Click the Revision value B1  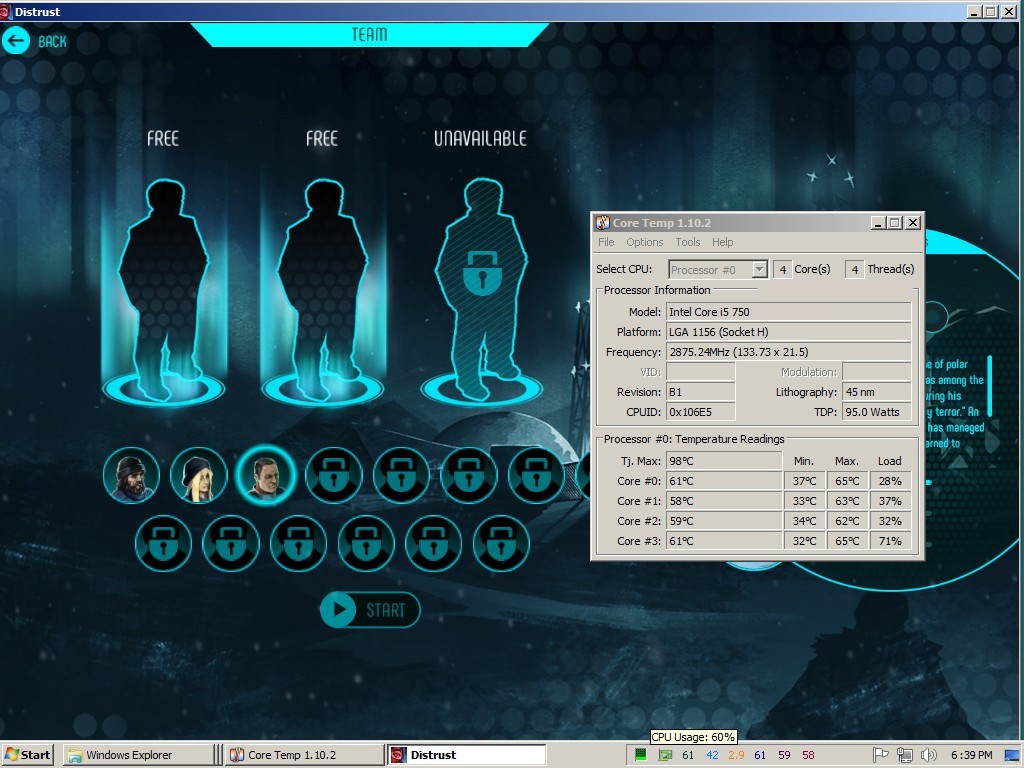[x=700, y=392]
